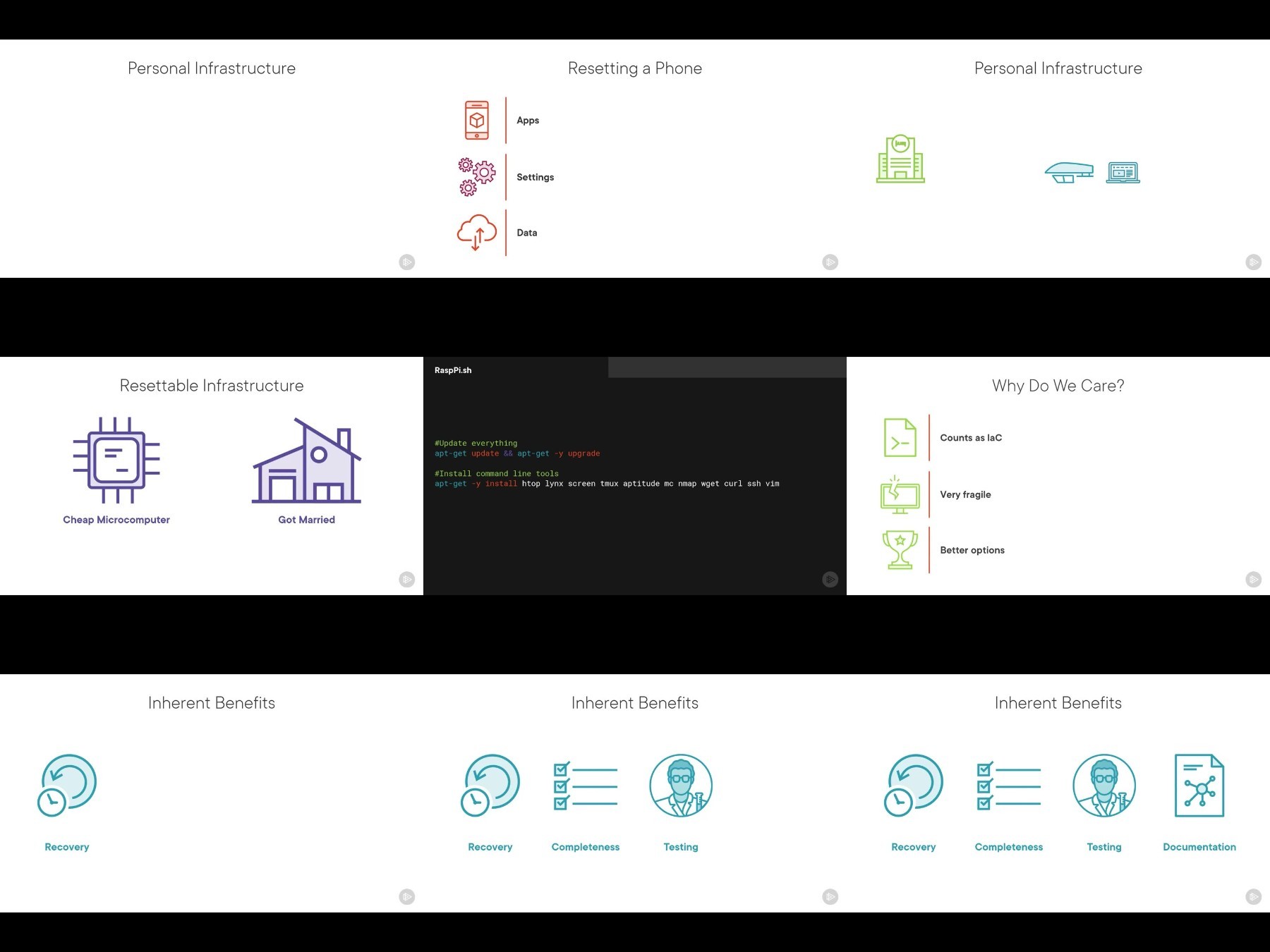Click 'Inherent Benefits' title on the Recovery-only slide

(x=212, y=703)
